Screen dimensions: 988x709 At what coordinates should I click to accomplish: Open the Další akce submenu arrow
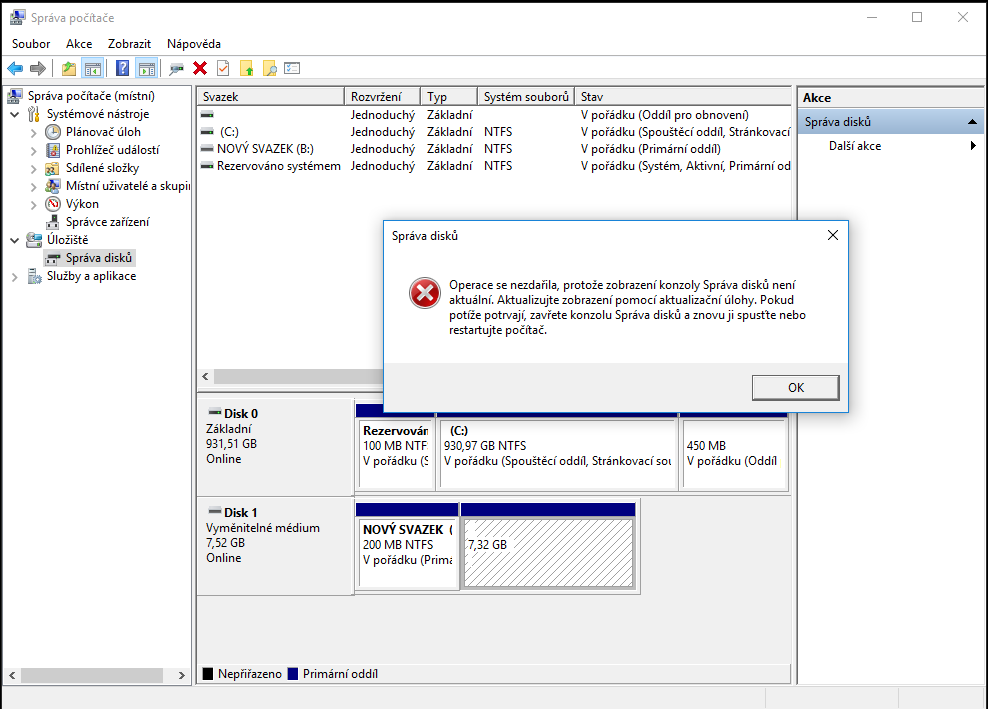[x=973, y=146]
